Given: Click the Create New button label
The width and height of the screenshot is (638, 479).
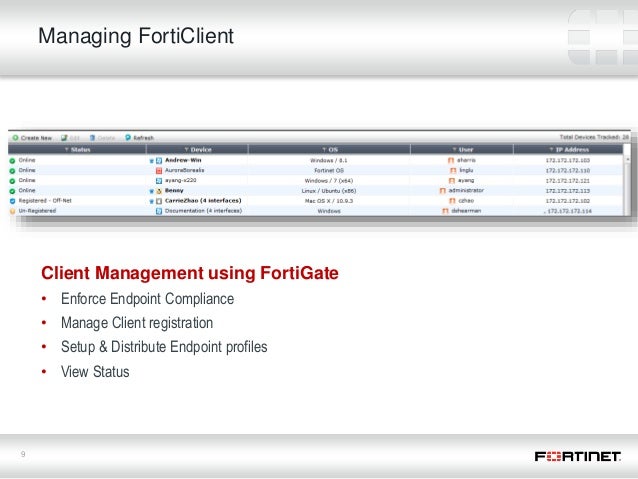Looking at the screenshot, I should (36, 138).
